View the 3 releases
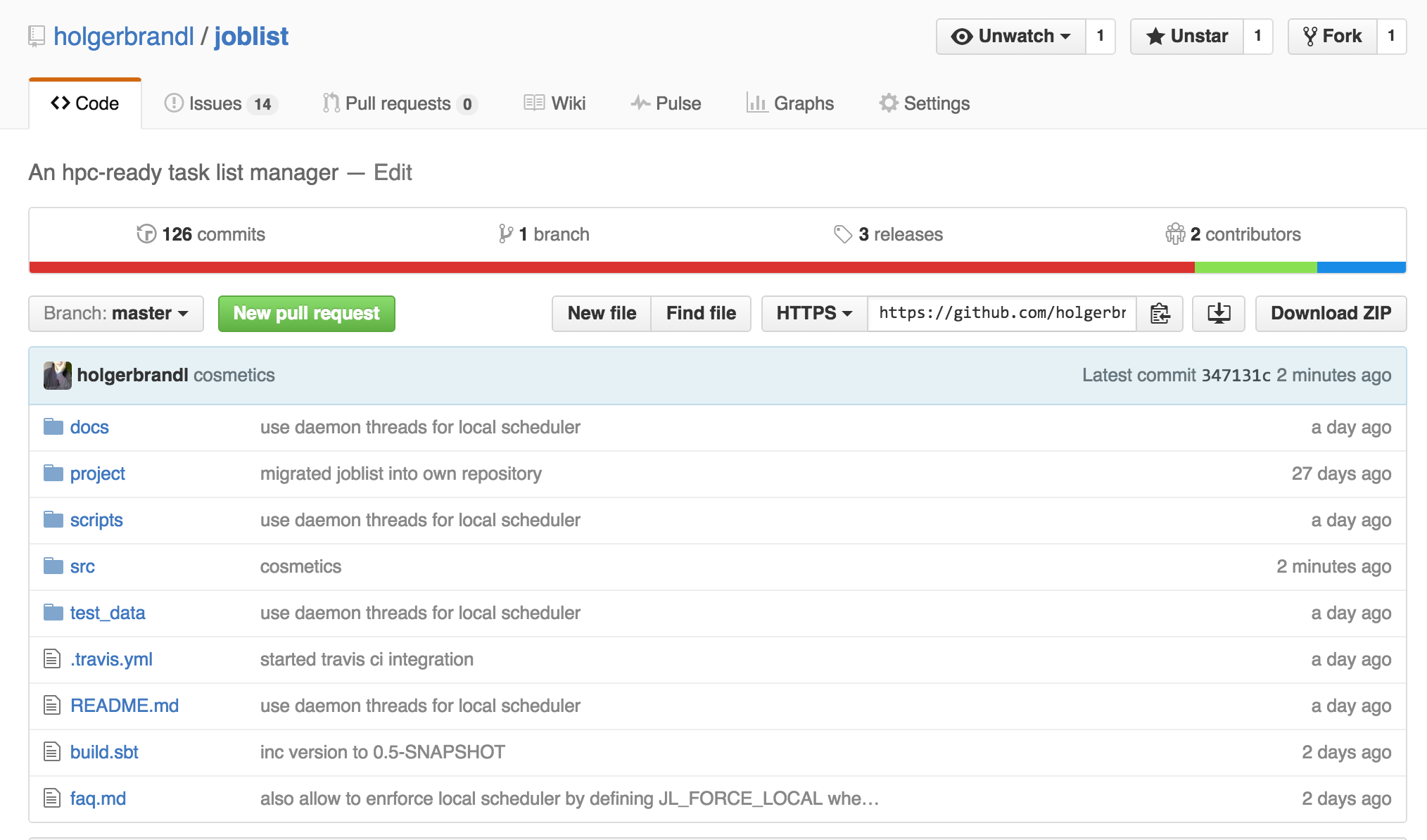The image size is (1427, 840). point(888,234)
